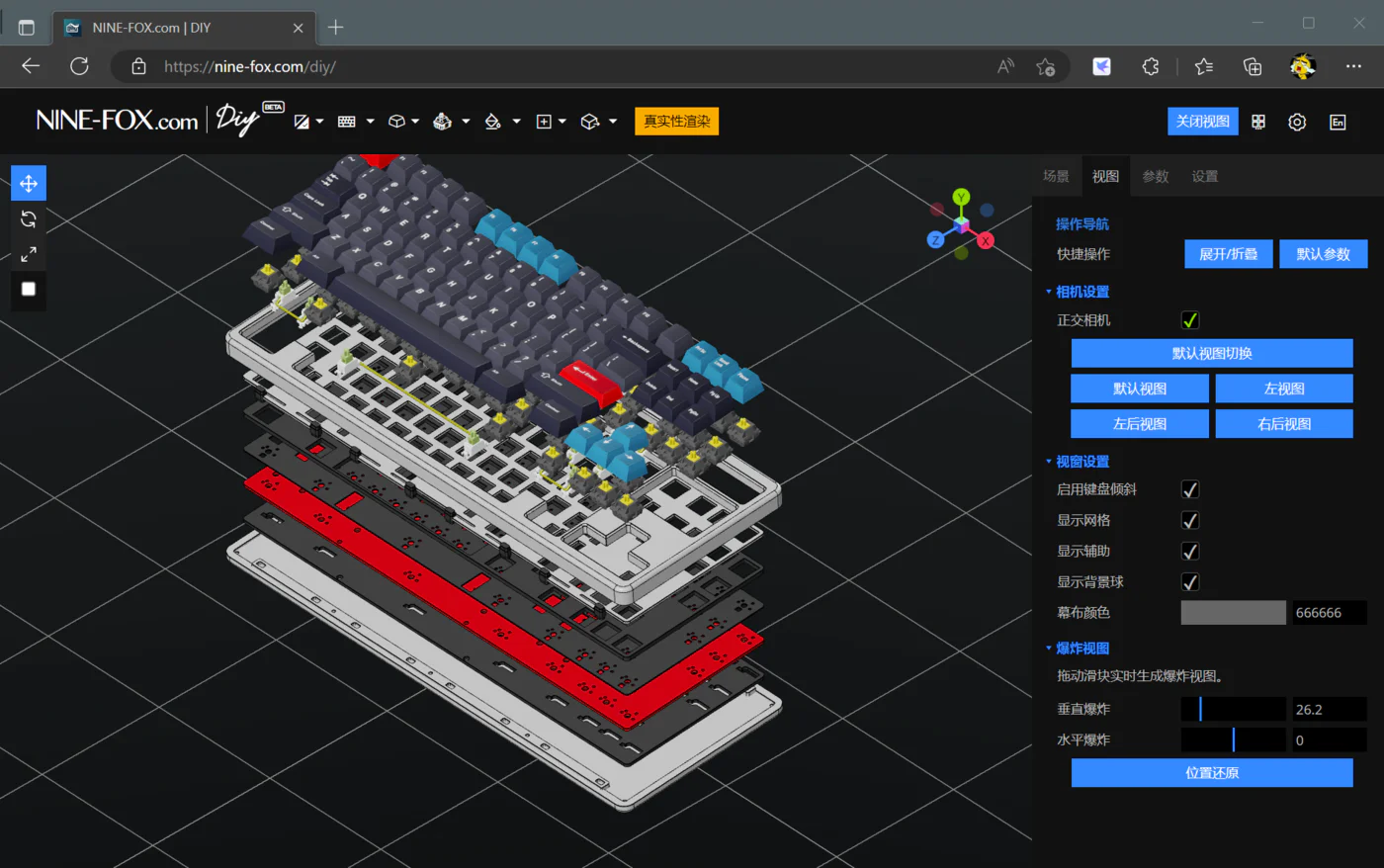This screenshot has height=868, width=1384.
Task: Click the 真实性渲染 button
Action: [677, 122]
